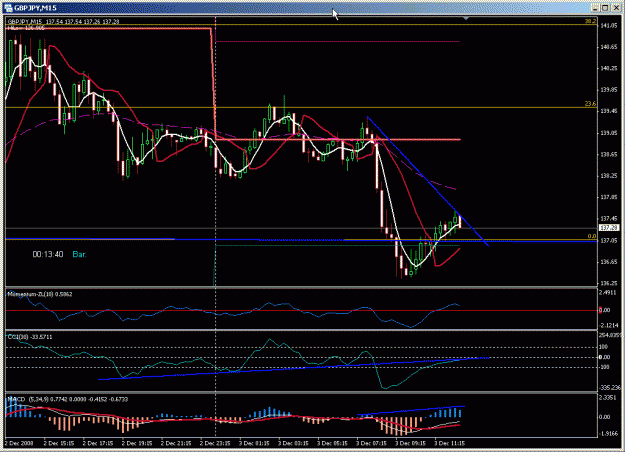Image resolution: width=625 pixels, height=452 pixels.
Task: Click the current price tag 137.28
Action: point(609,228)
